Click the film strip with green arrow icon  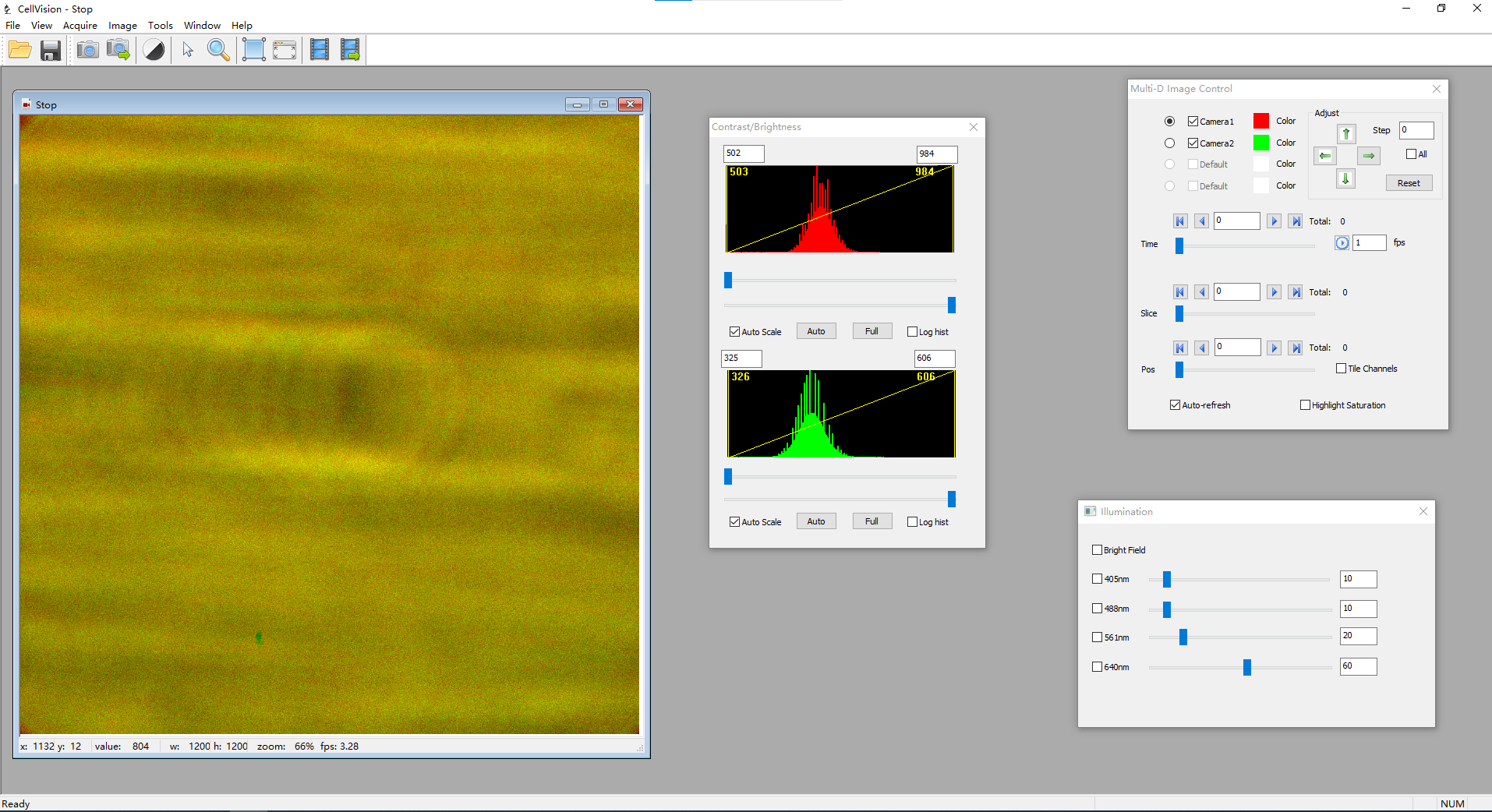click(350, 51)
